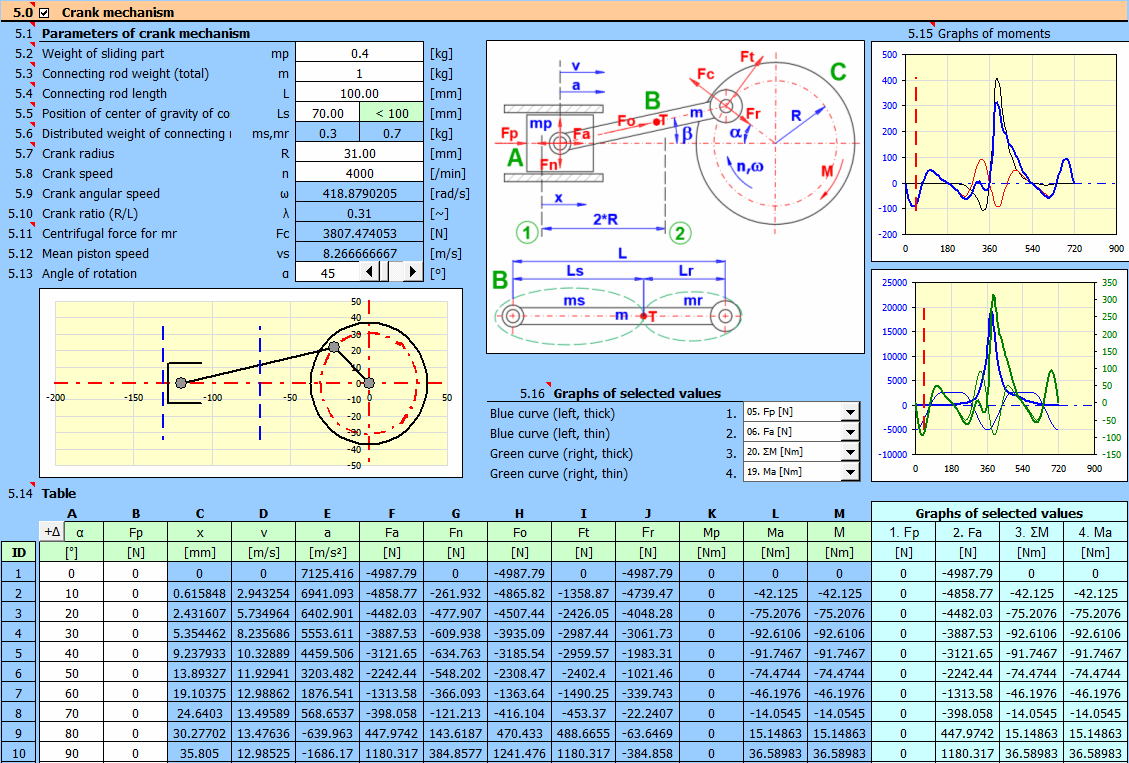The height and width of the screenshot is (763, 1129).
Task: Click the x cell with value 0.615848
Action: [199, 593]
